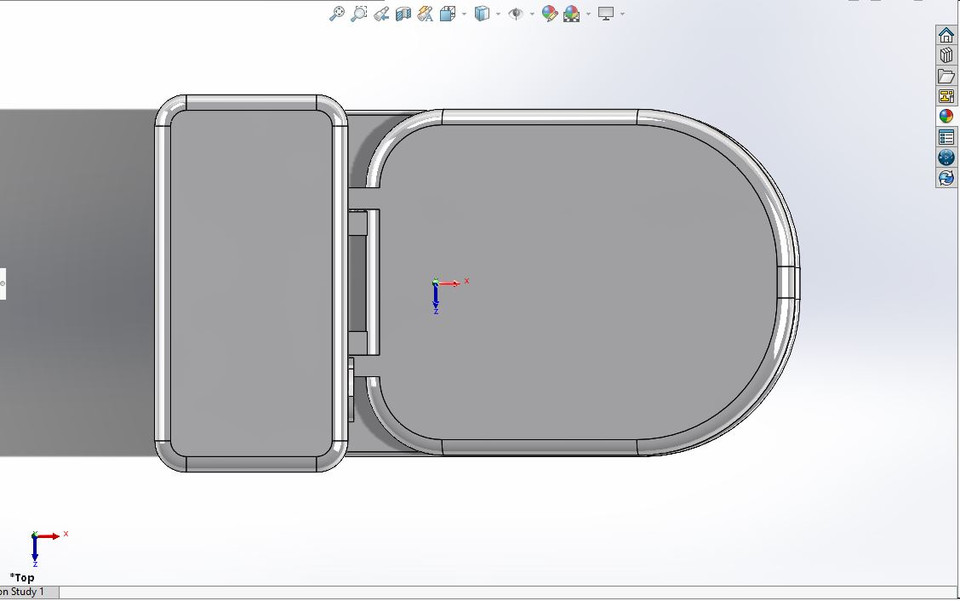
Task: Select the Zoom to Fit tool
Action: click(x=337, y=13)
